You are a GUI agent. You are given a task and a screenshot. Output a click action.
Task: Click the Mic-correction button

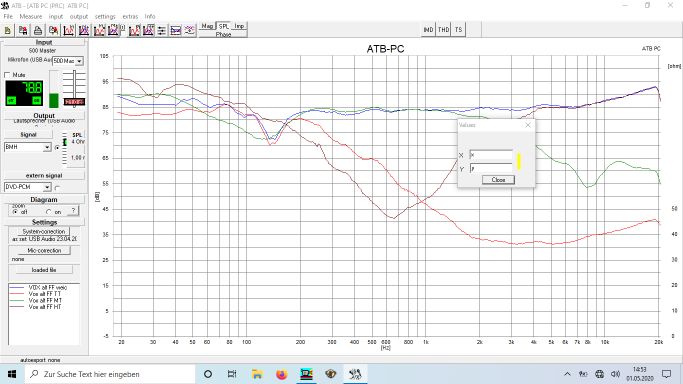(x=44, y=251)
